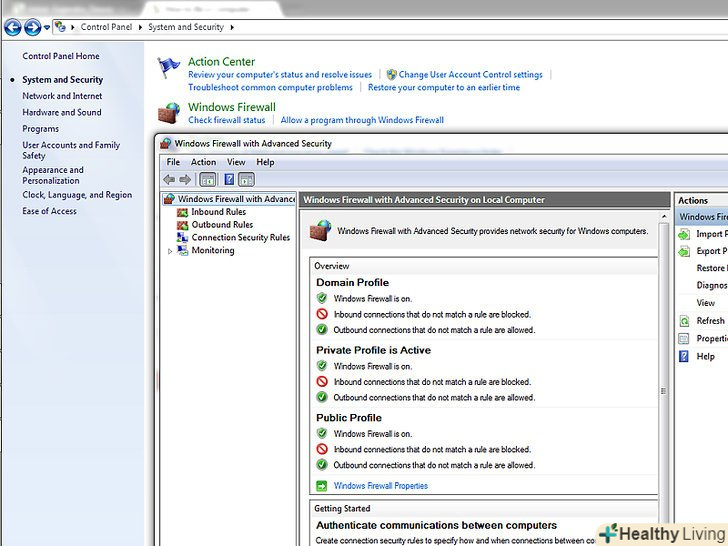Image resolution: width=728 pixels, height=546 pixels.
Task: Toggle the console tree toolbar button
Action: point(208,179)
